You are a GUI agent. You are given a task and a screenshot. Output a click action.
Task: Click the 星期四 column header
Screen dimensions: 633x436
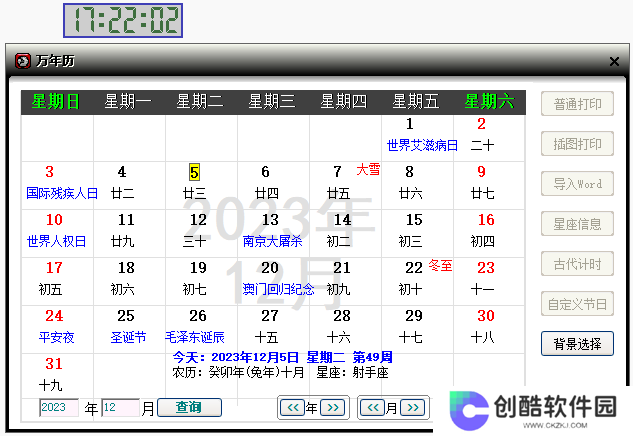coord(344,101)
